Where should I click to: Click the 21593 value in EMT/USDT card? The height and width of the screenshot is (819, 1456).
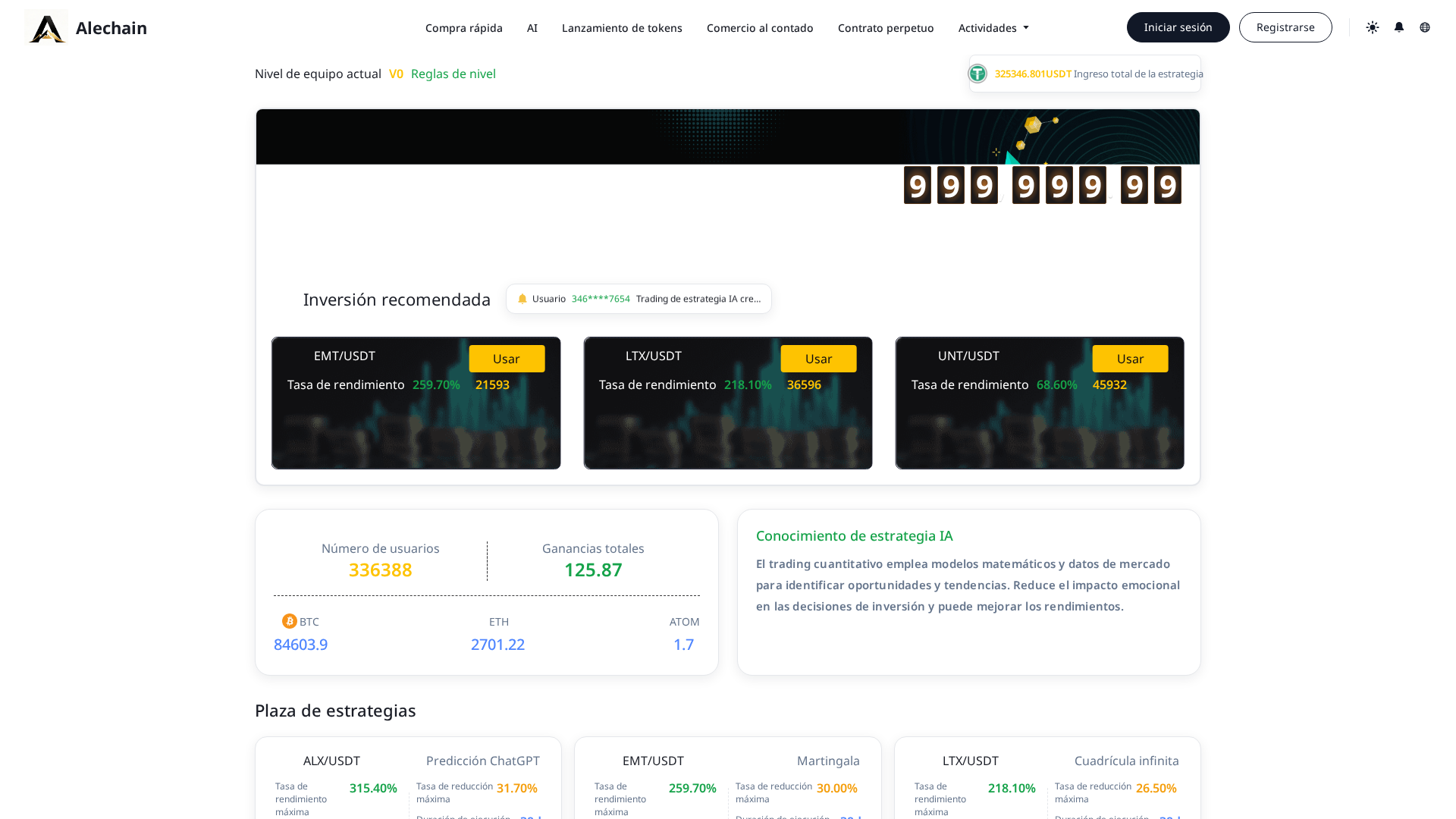492,384
